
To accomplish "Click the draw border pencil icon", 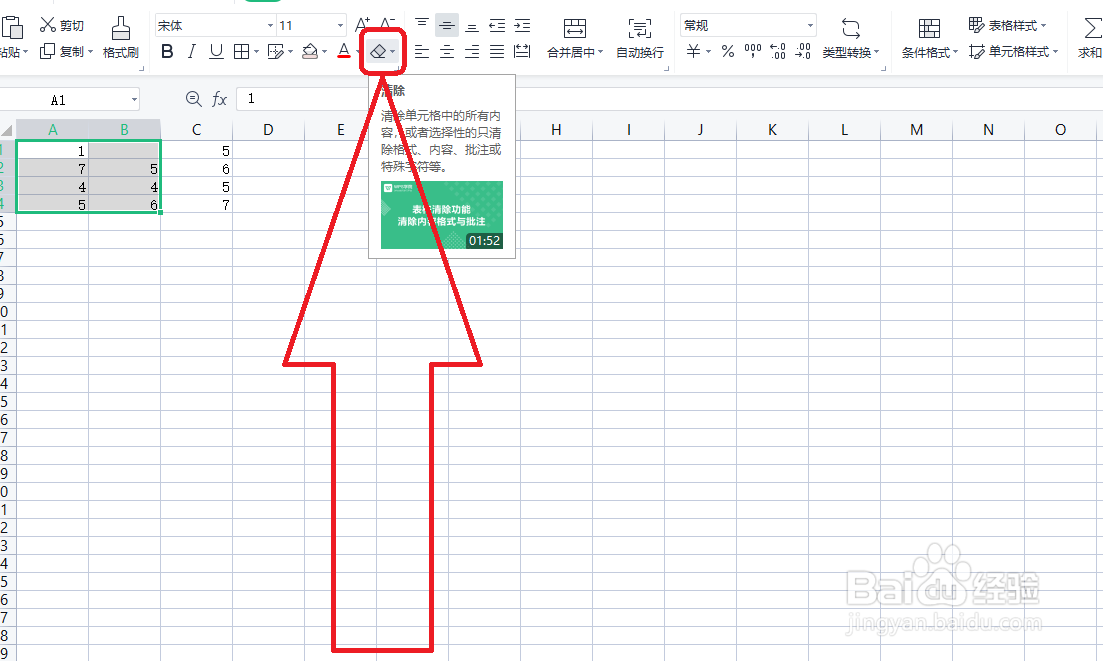I will tap(276, 51).
